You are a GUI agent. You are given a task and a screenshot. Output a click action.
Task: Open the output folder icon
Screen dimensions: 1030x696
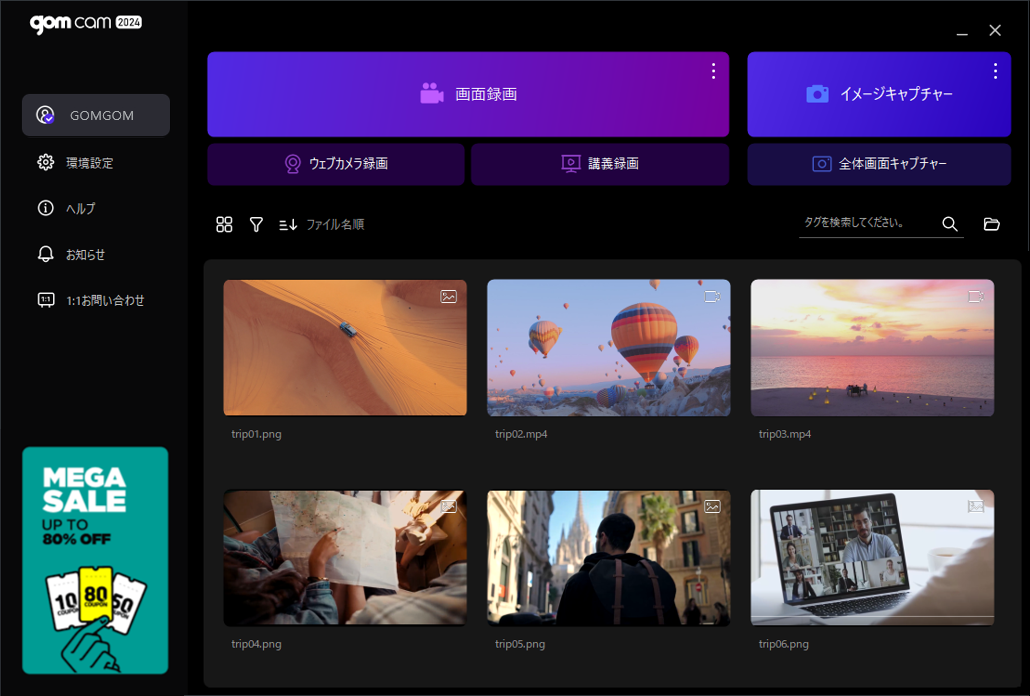[x=991, y=224]
